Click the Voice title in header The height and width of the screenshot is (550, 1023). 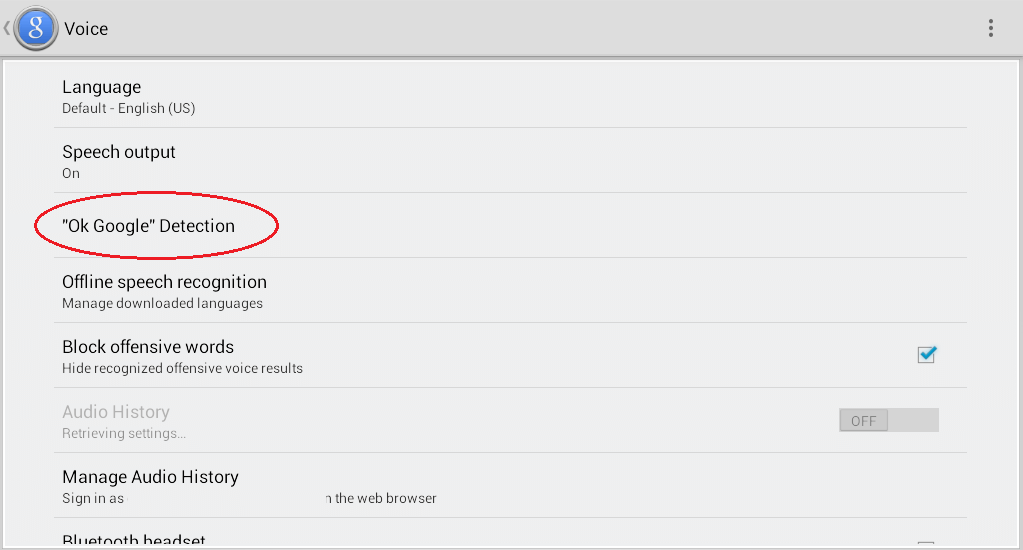point(86,29)
